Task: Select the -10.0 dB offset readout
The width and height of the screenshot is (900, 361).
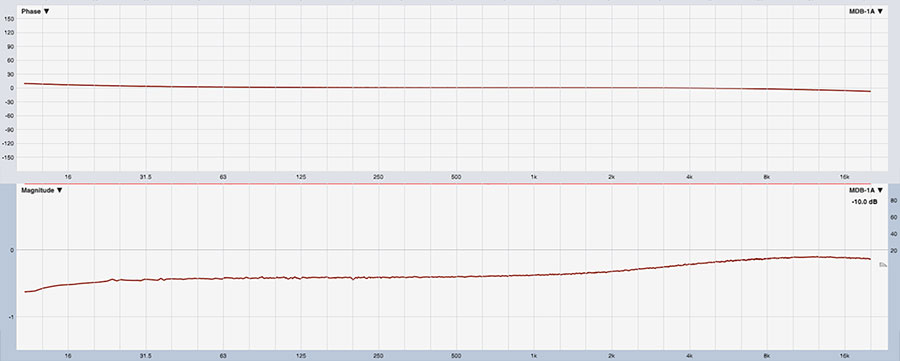Action: [865, 202]
